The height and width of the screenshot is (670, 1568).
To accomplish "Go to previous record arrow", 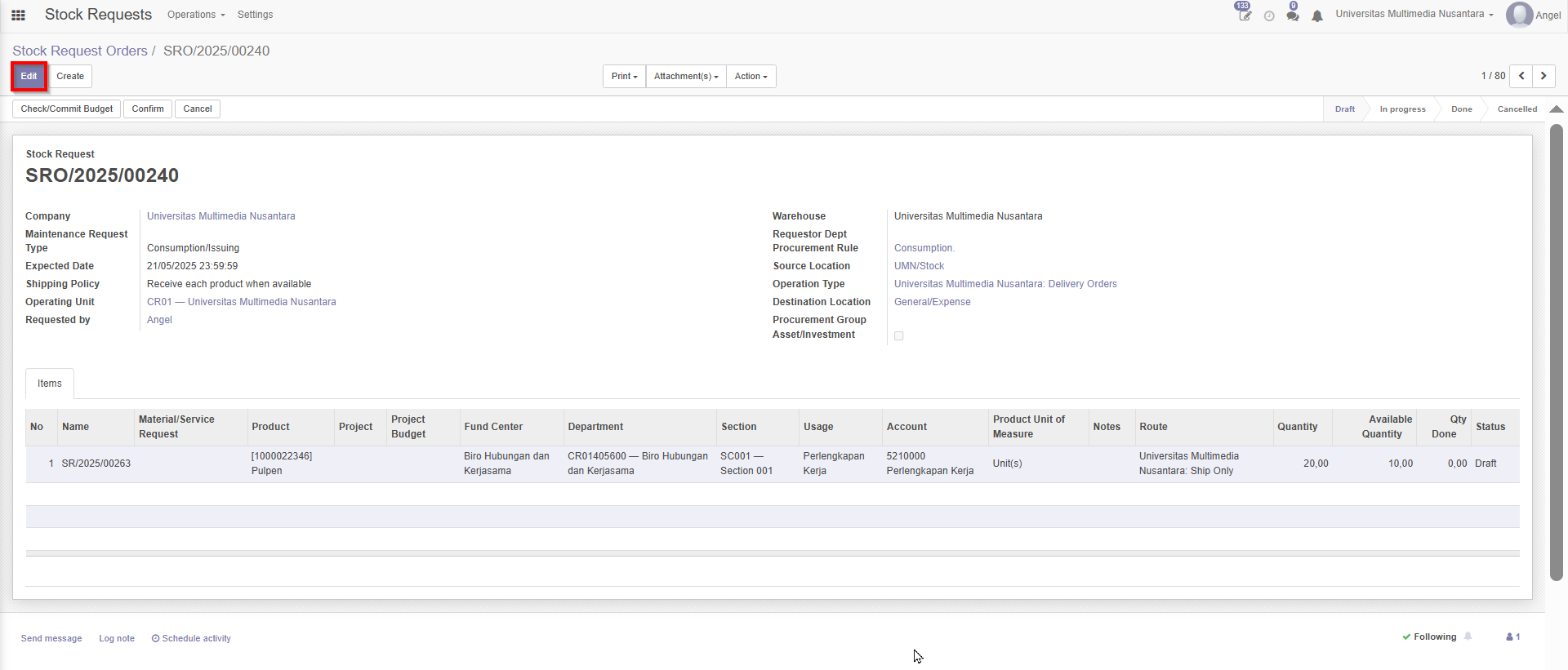I will 1521,76.
